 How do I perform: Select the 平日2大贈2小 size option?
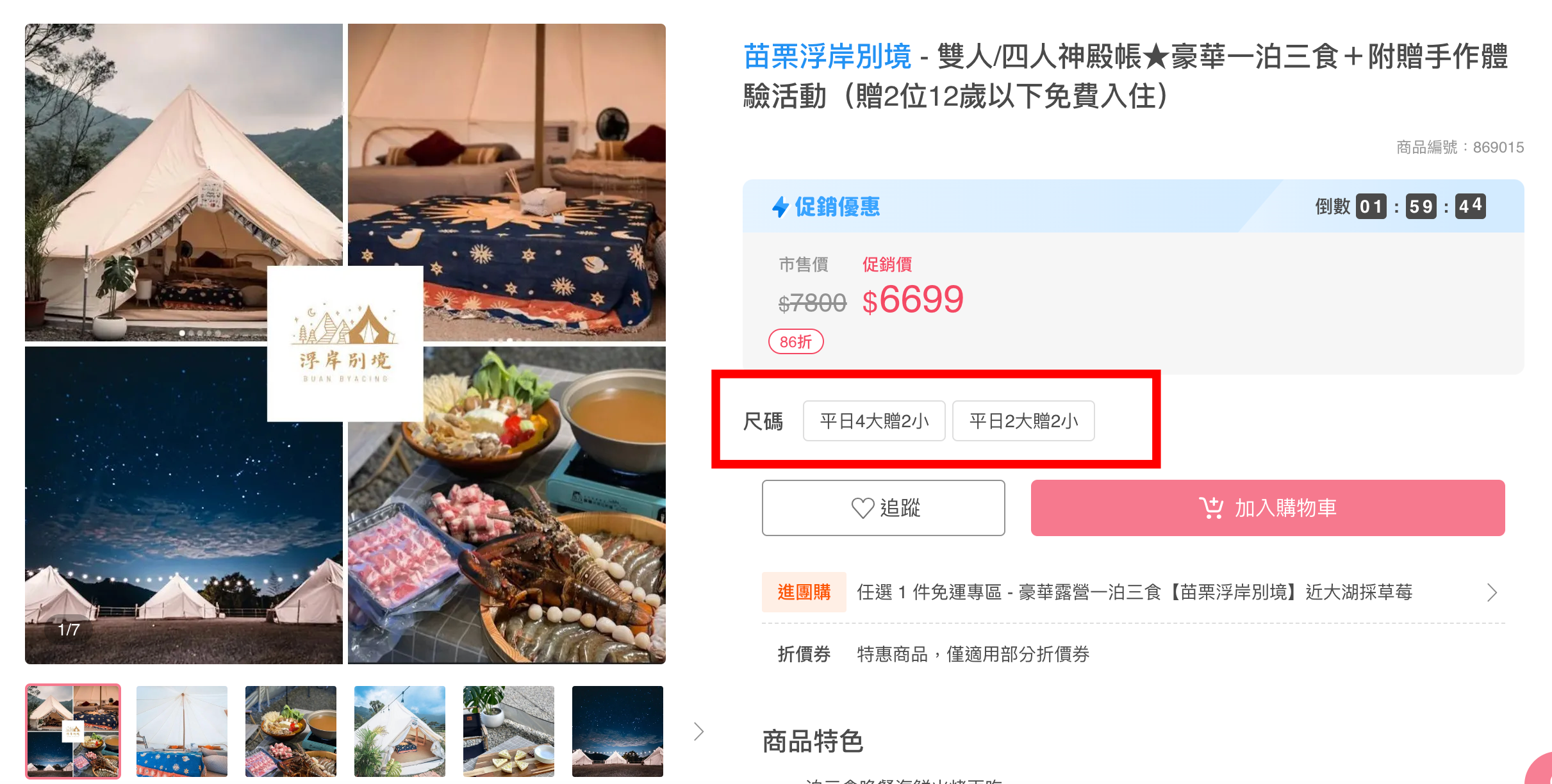pyautogui.click(x=1023, y=421)
